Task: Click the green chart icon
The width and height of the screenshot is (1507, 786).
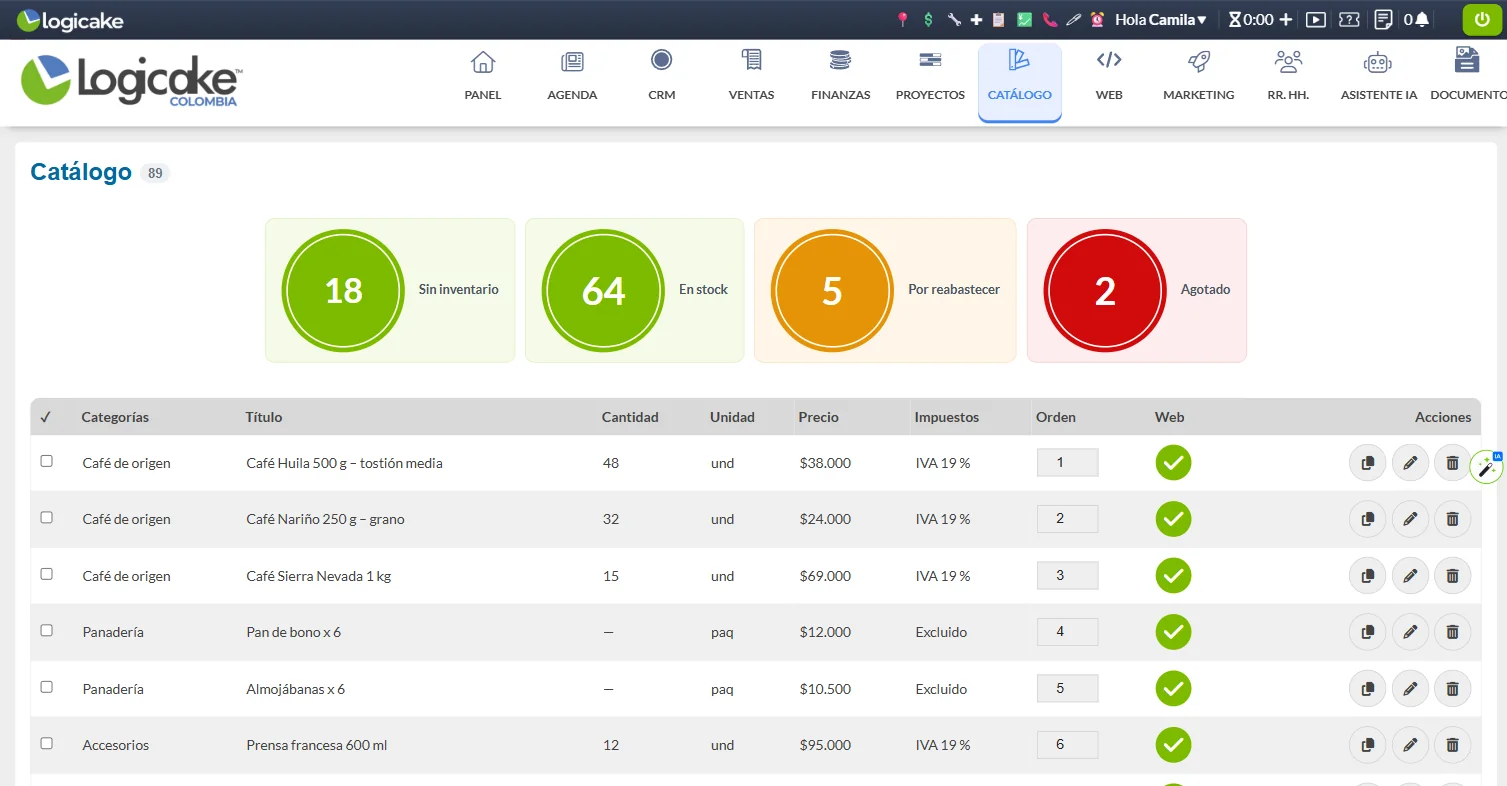Action: [1024, 19]
